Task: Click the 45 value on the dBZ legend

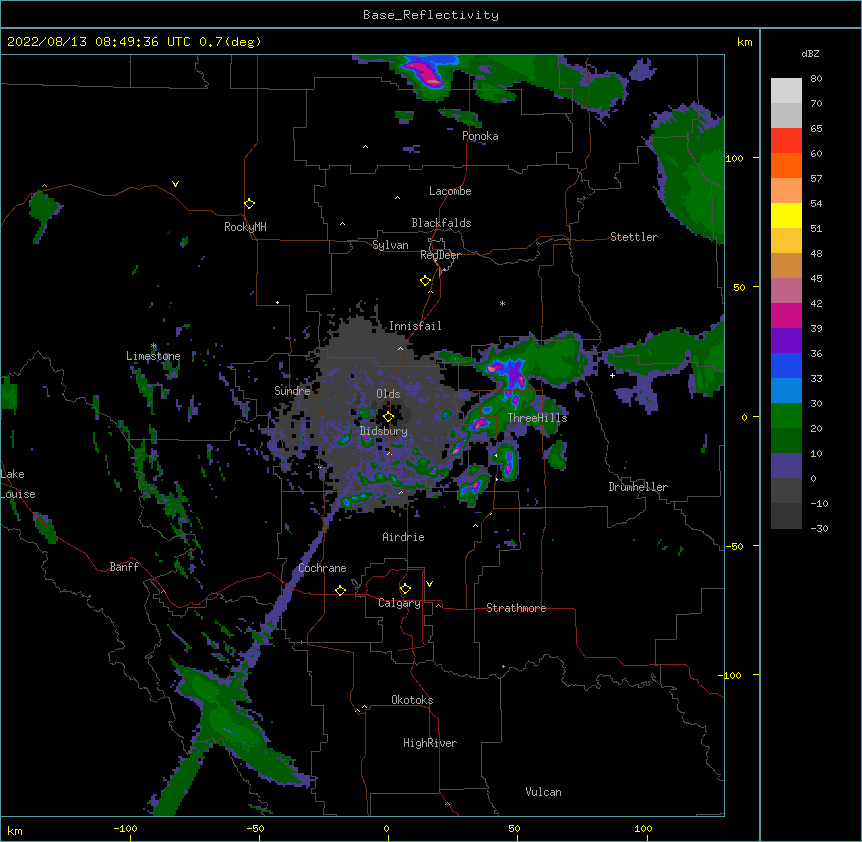Action: pos(816,279)
